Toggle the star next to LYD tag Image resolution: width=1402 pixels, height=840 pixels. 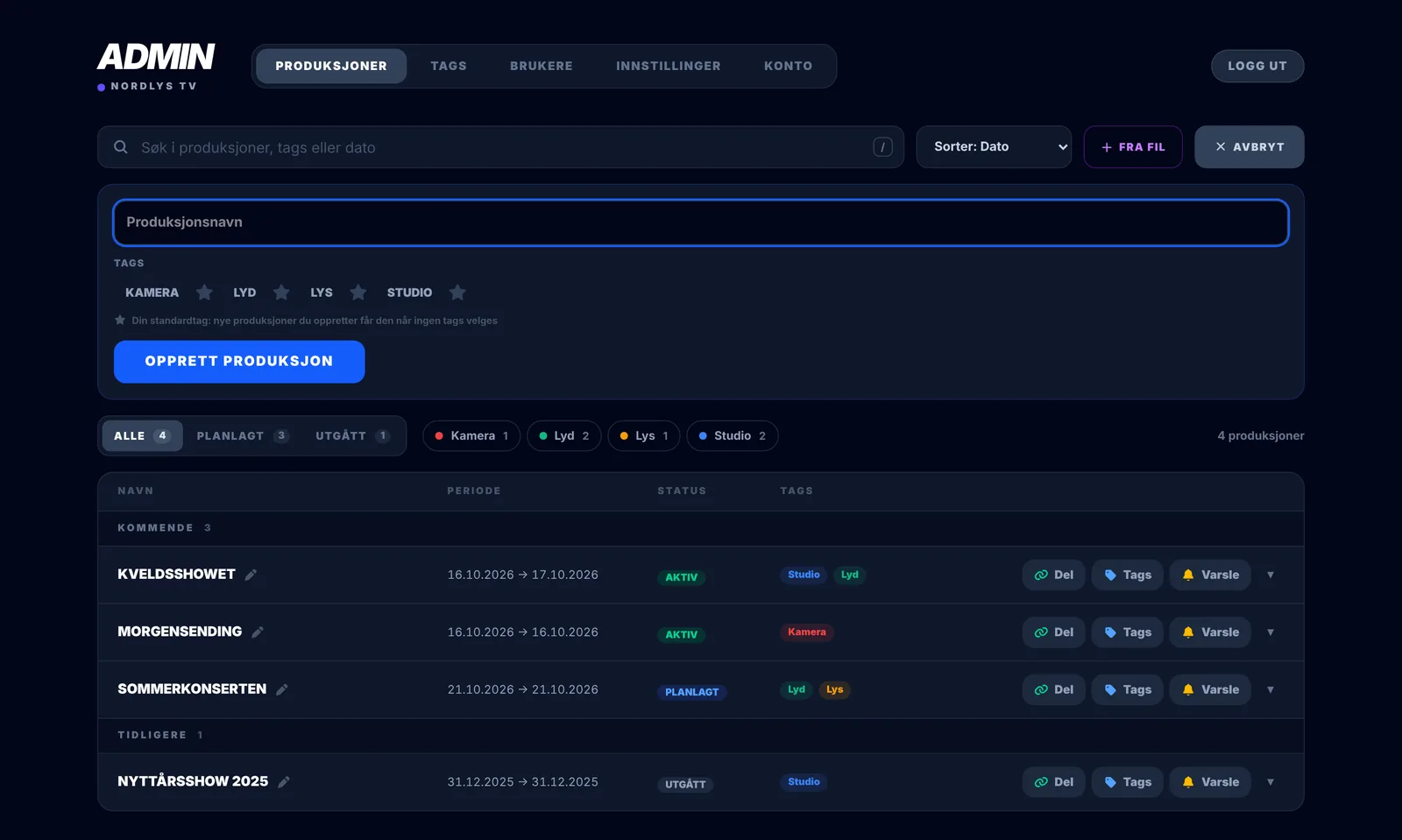tap(281, 293)
